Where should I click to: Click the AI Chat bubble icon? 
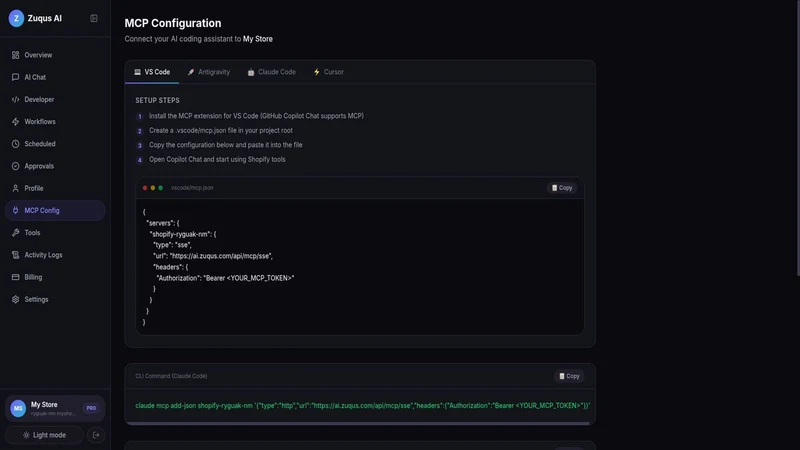coord(15,77)
